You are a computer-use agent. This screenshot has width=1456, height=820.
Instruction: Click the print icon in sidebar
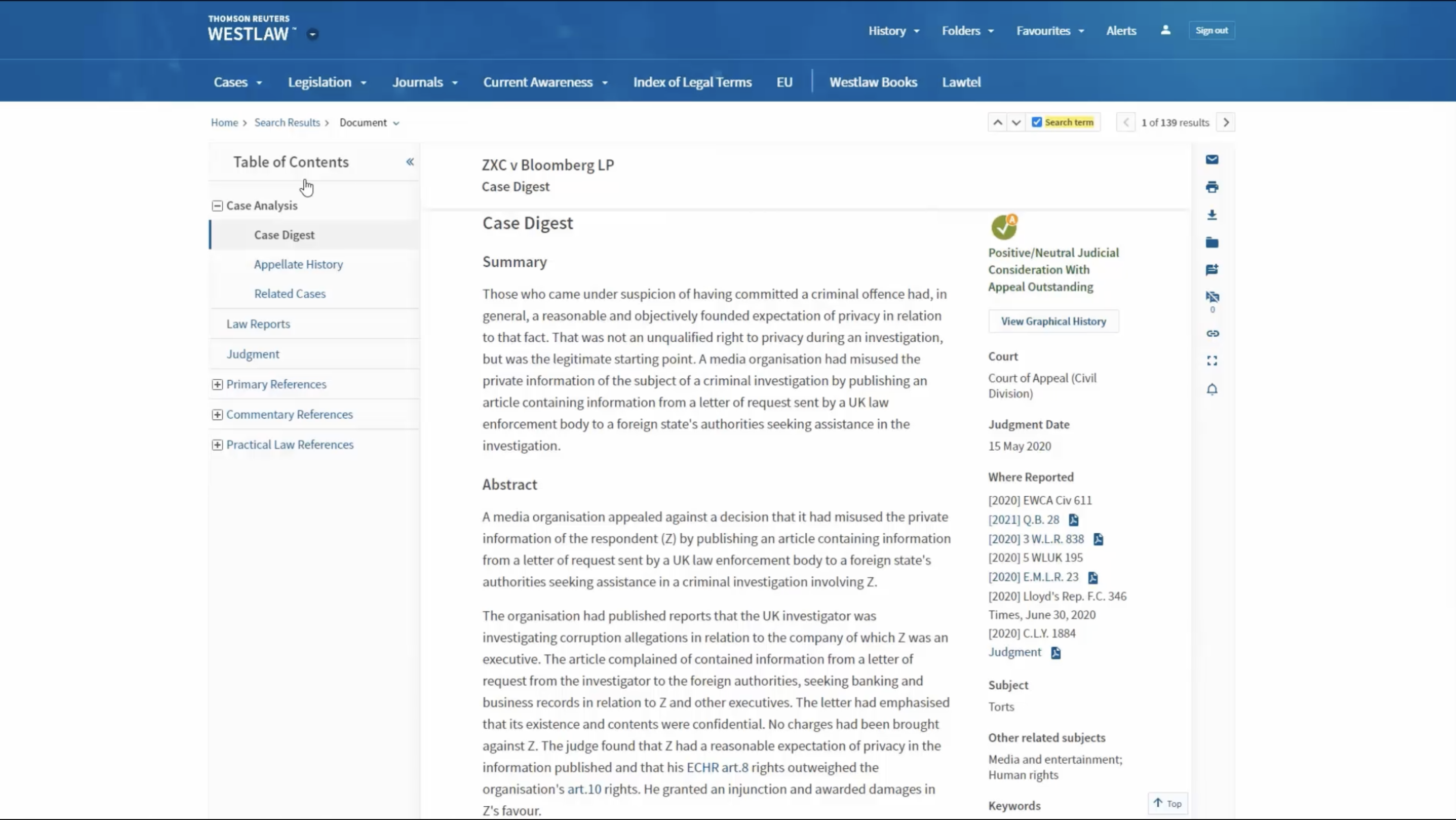pos(1212,187)
